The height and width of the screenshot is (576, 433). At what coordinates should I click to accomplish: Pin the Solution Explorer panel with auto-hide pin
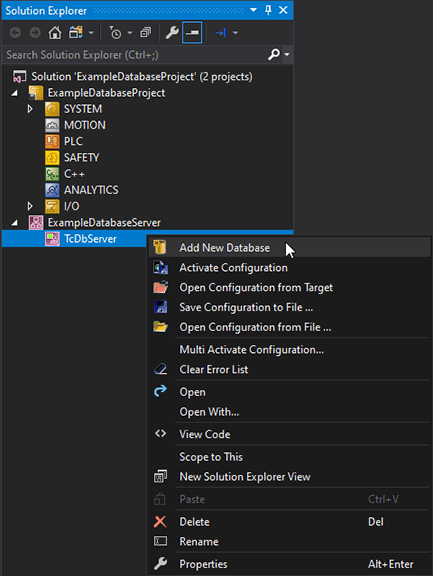click(268, 10)
